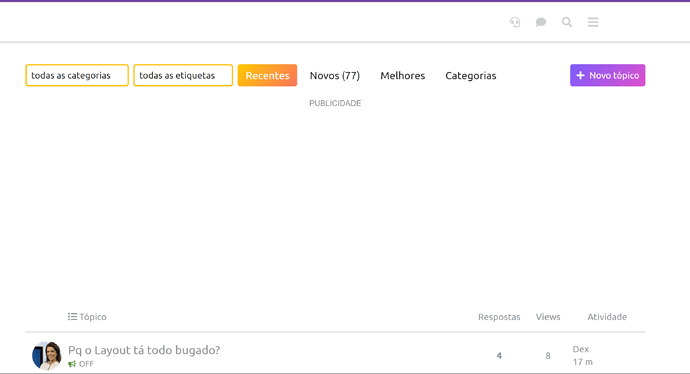Click the PUBLICIDADE label

click(335, 103)
